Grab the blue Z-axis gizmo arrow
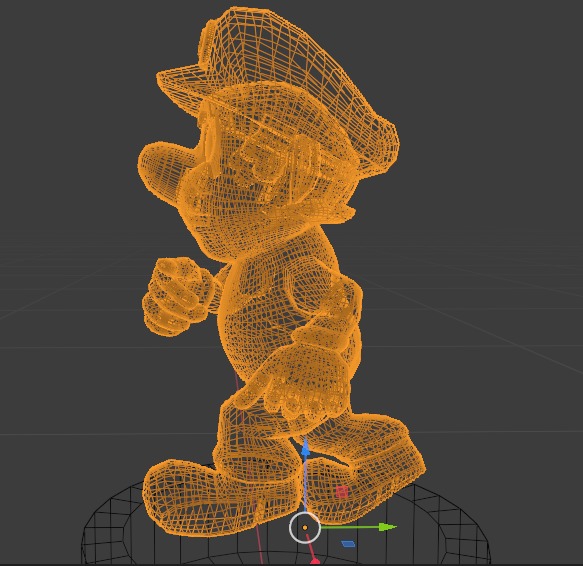The height and width of the screenshot is (566, 583). 305,448
